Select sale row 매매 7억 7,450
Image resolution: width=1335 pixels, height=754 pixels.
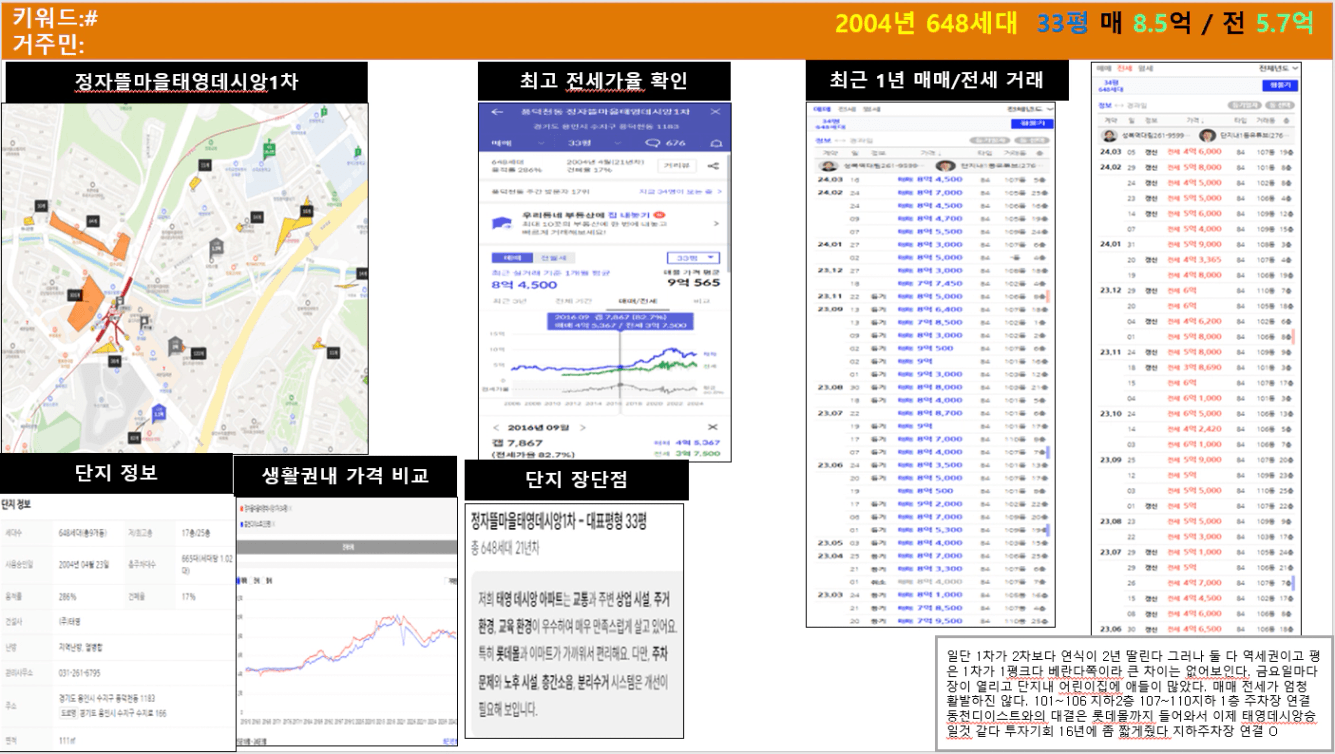pos(932,283)
